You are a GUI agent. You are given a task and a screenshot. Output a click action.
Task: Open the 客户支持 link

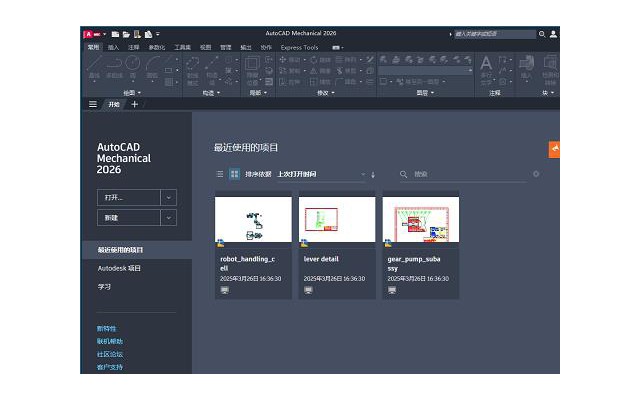coord(110,367)
